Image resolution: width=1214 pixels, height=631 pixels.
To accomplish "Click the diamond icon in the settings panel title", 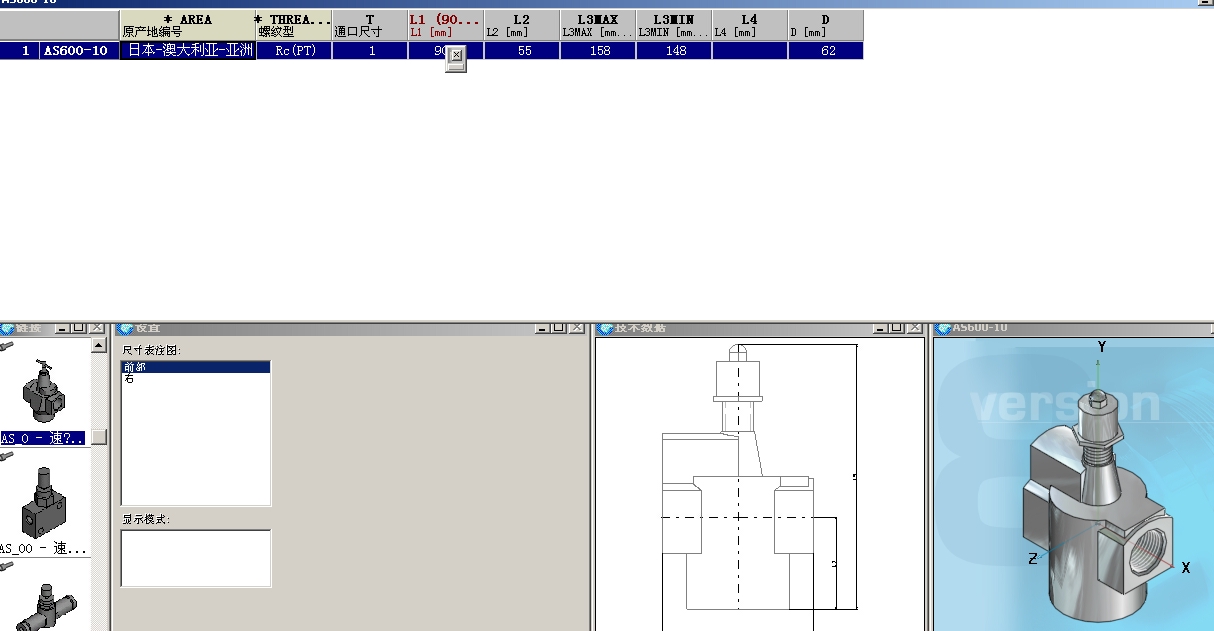I will click(126, 328).
